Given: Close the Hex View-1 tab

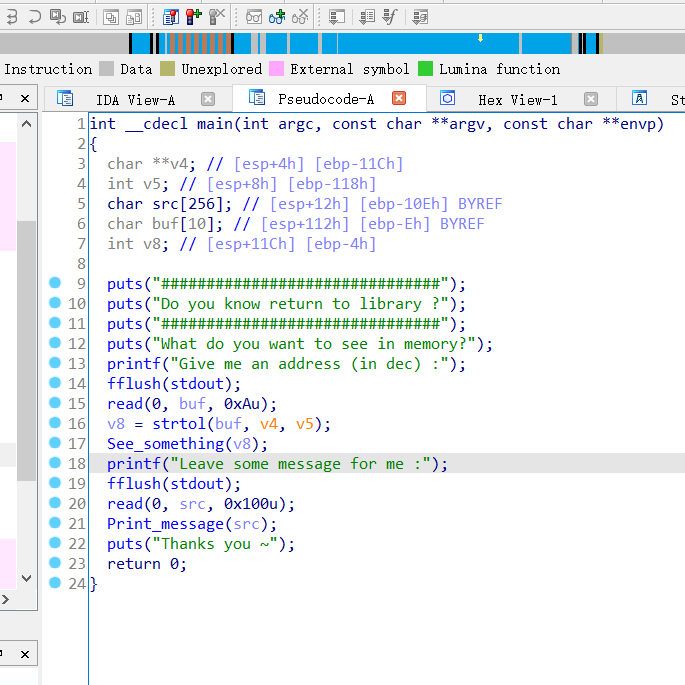Looking at the screenshot, I should click(591, 99).
